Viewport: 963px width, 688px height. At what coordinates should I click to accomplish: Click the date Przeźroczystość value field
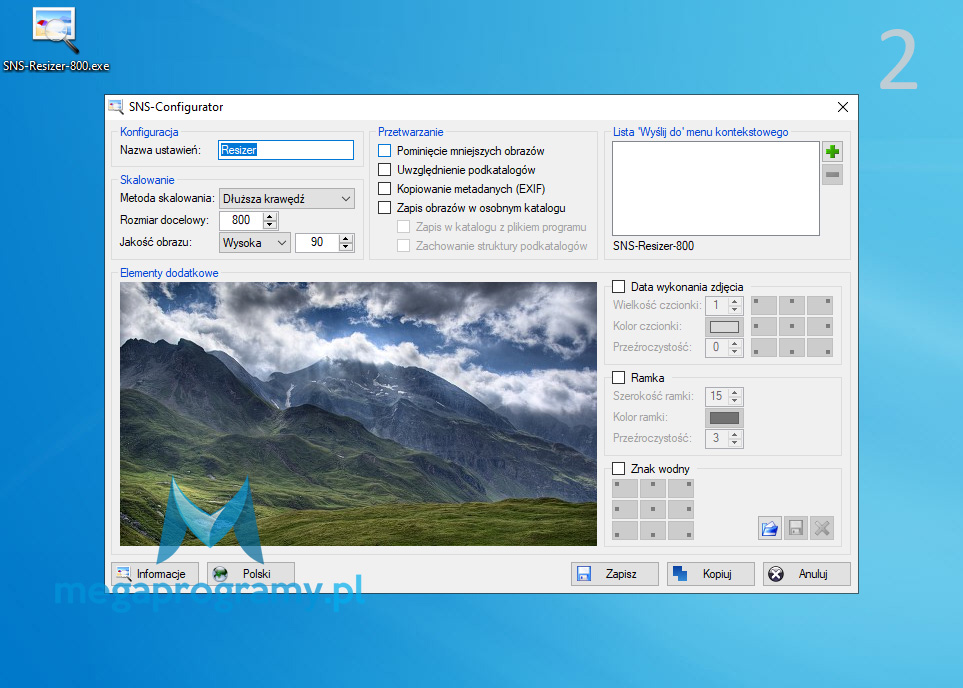(x=717, y=347)
